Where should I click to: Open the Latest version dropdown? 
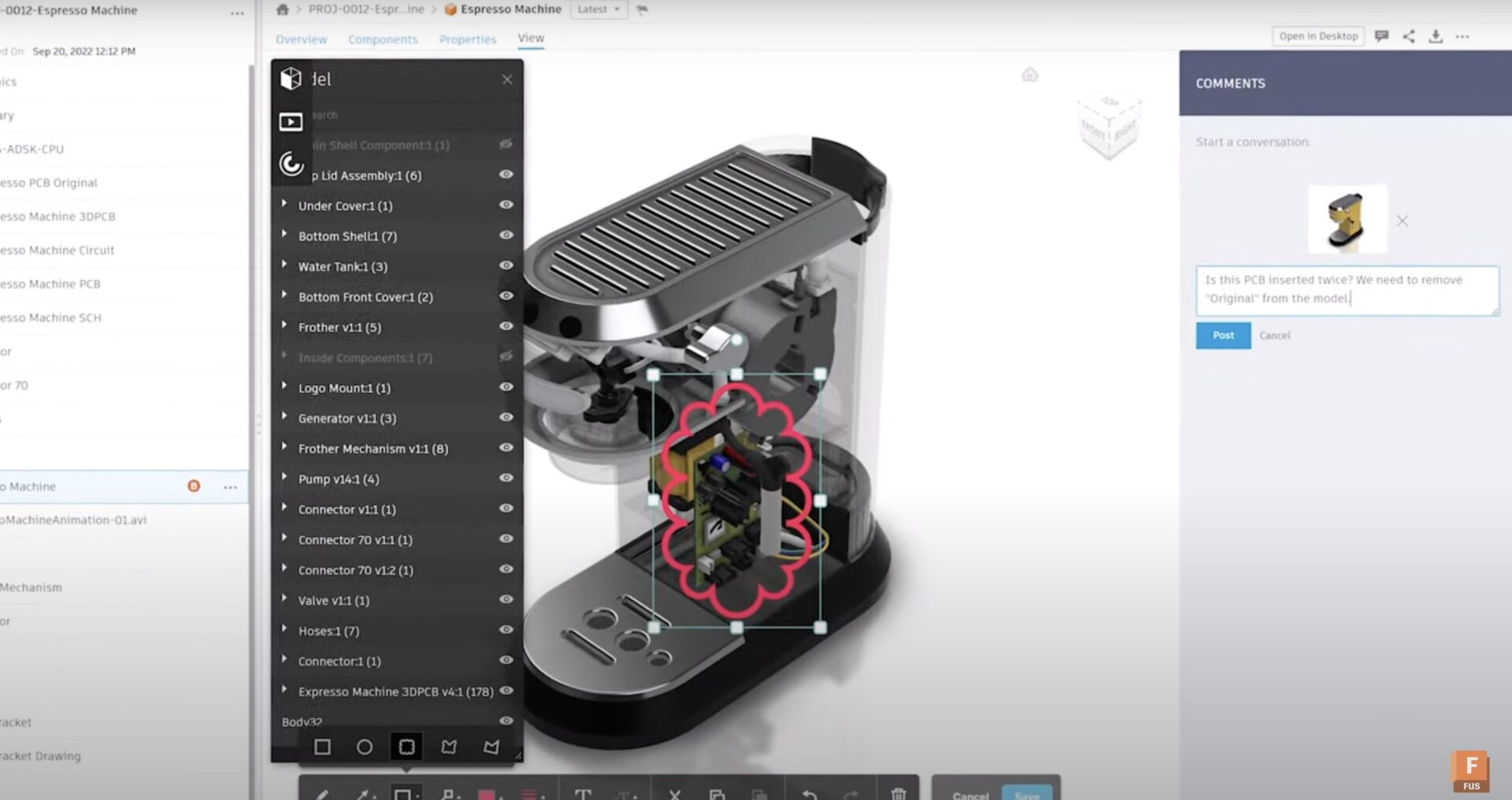point(597,9)
